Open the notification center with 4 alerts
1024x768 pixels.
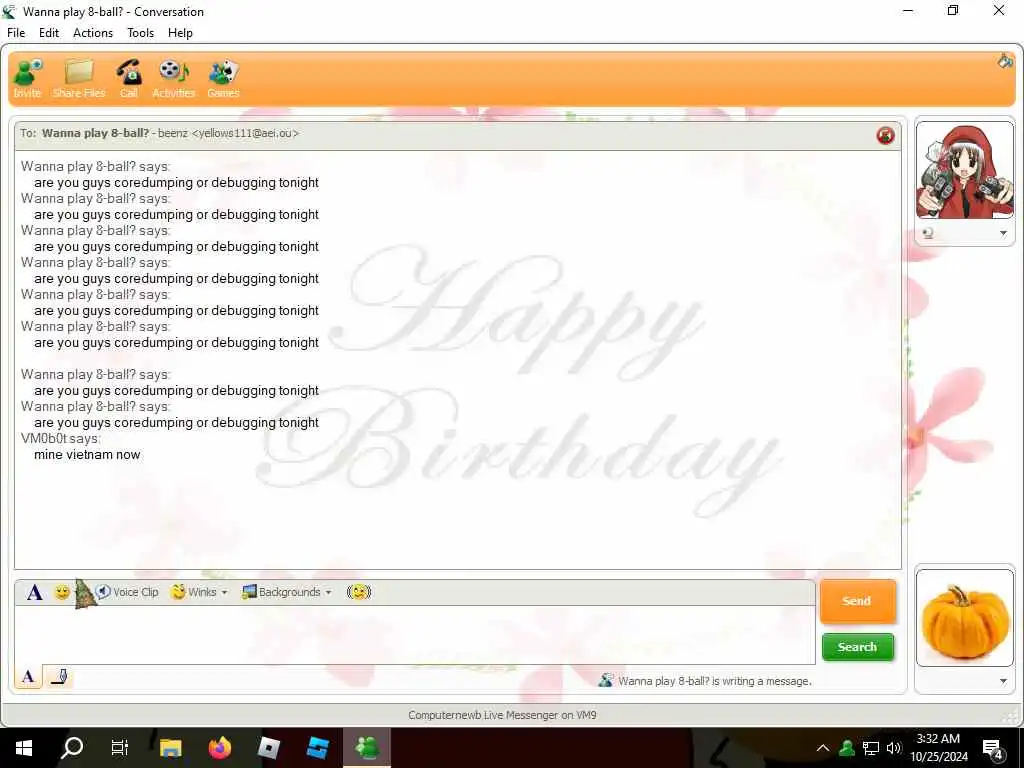pos(993,749)
